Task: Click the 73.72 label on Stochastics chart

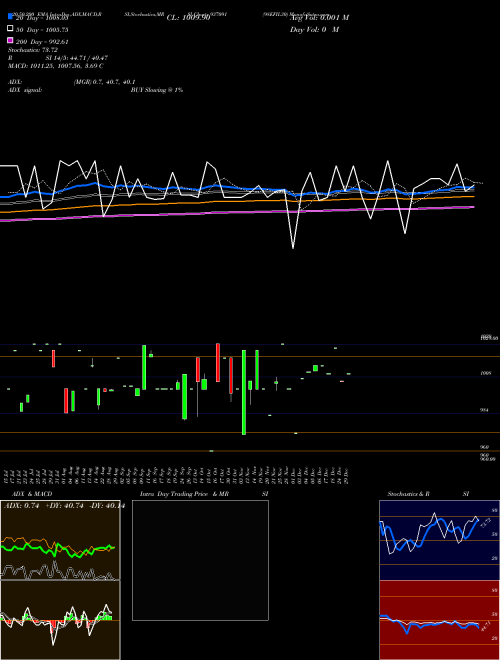Action: point(486,524)
